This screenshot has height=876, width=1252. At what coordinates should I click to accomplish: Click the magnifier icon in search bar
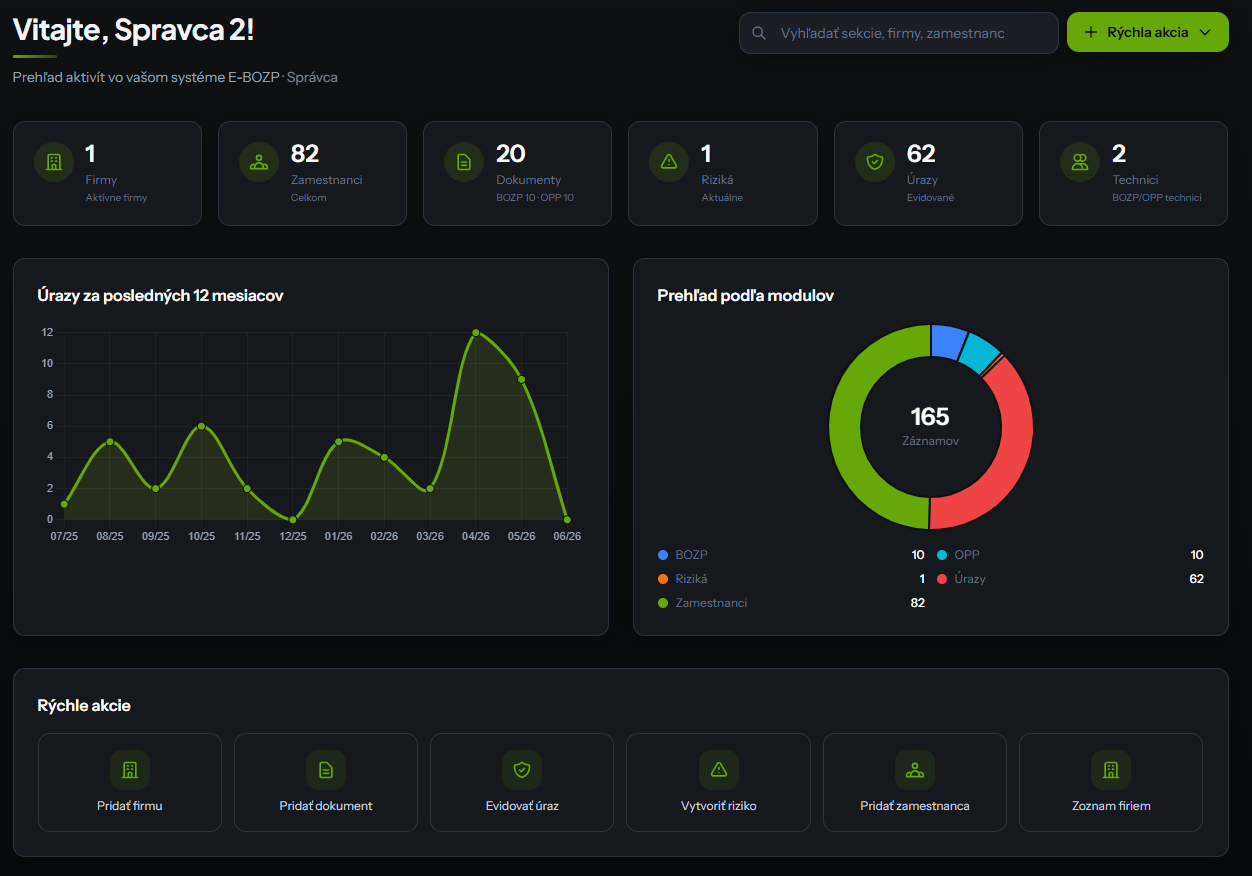pyautogui.click(x=760, y=33)
